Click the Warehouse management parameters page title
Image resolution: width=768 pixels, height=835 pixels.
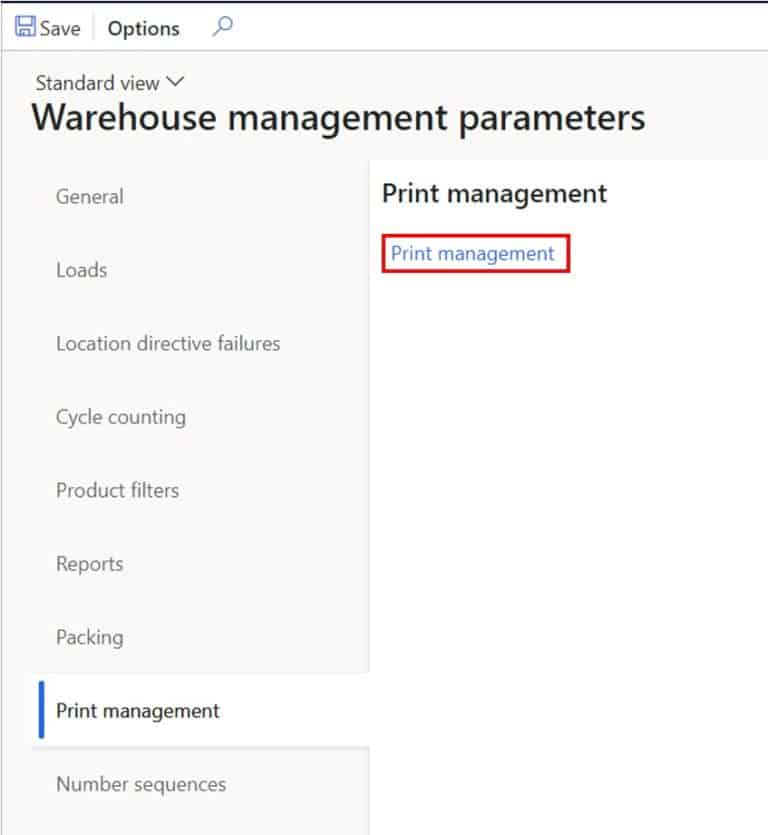(x=338, y=118)
